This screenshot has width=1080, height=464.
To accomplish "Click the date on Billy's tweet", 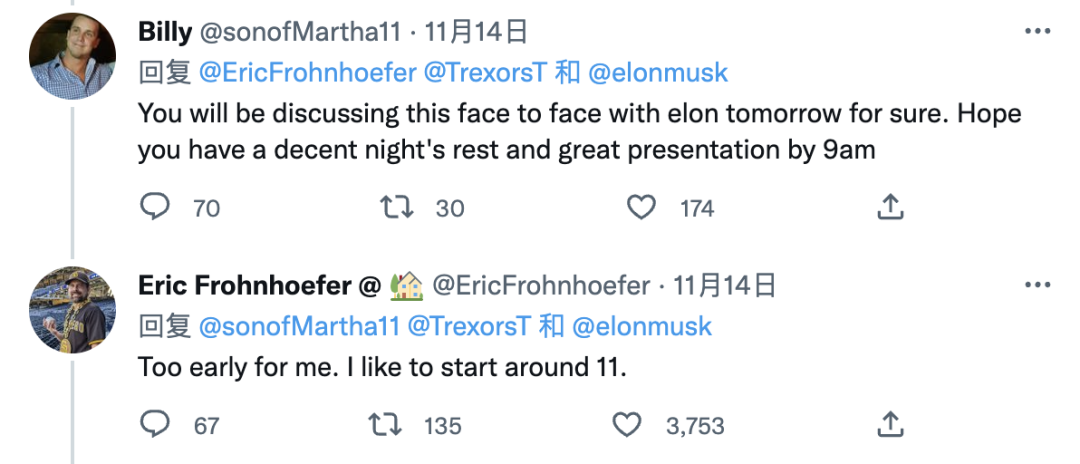I will [x=476, y=32].
